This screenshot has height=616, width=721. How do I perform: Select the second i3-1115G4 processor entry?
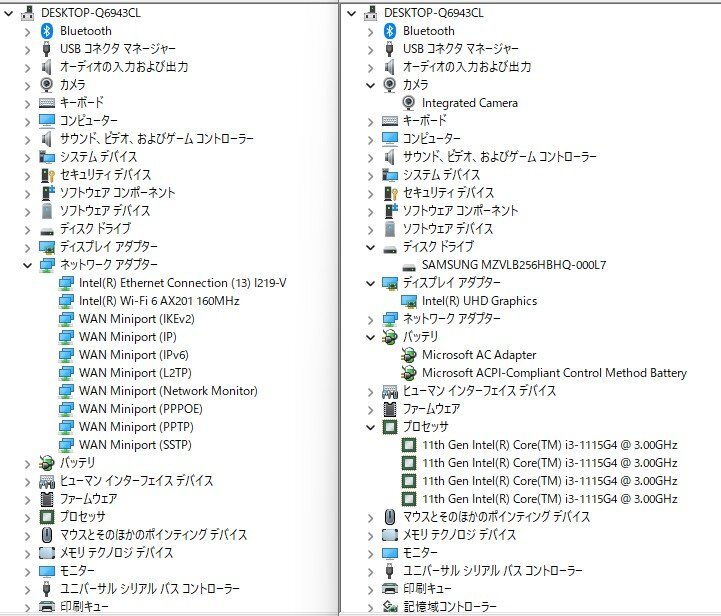coord(550,463)
